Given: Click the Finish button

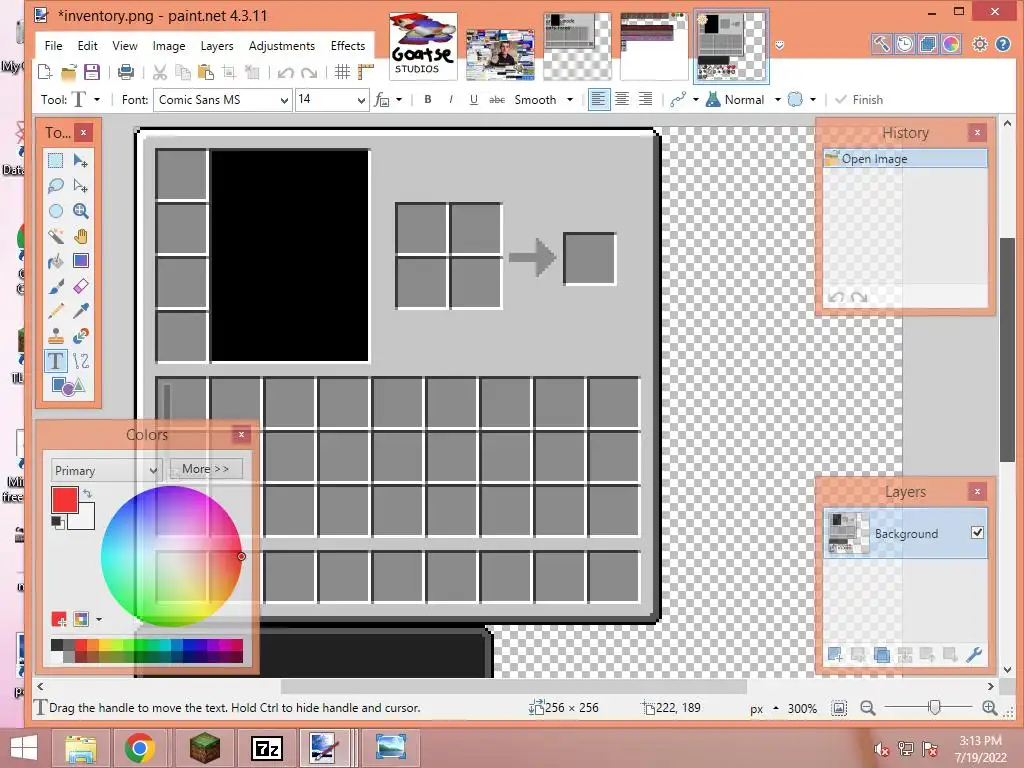Looking at the screenshot, I should (x=859, y=99).
